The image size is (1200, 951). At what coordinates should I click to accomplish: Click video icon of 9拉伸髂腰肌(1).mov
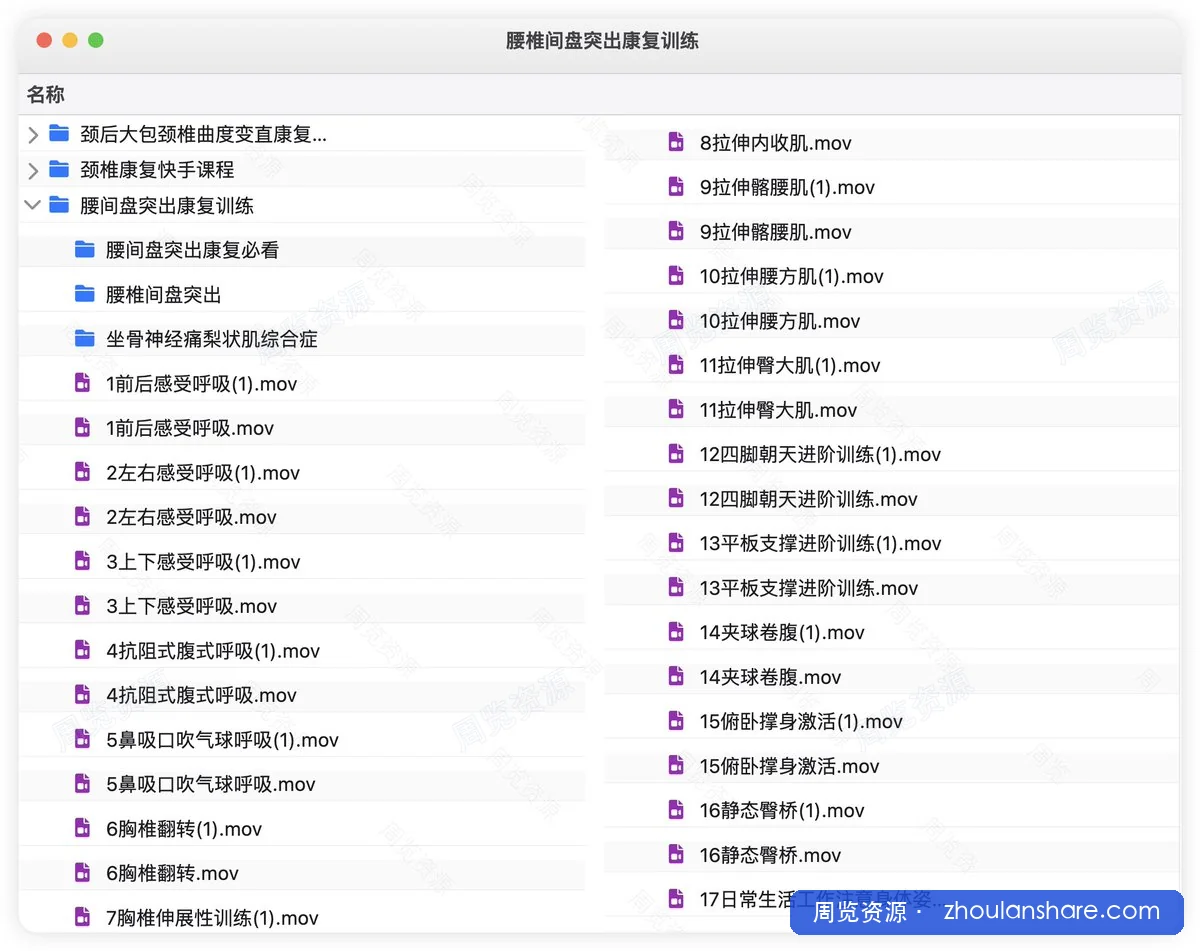pos(677,187)
